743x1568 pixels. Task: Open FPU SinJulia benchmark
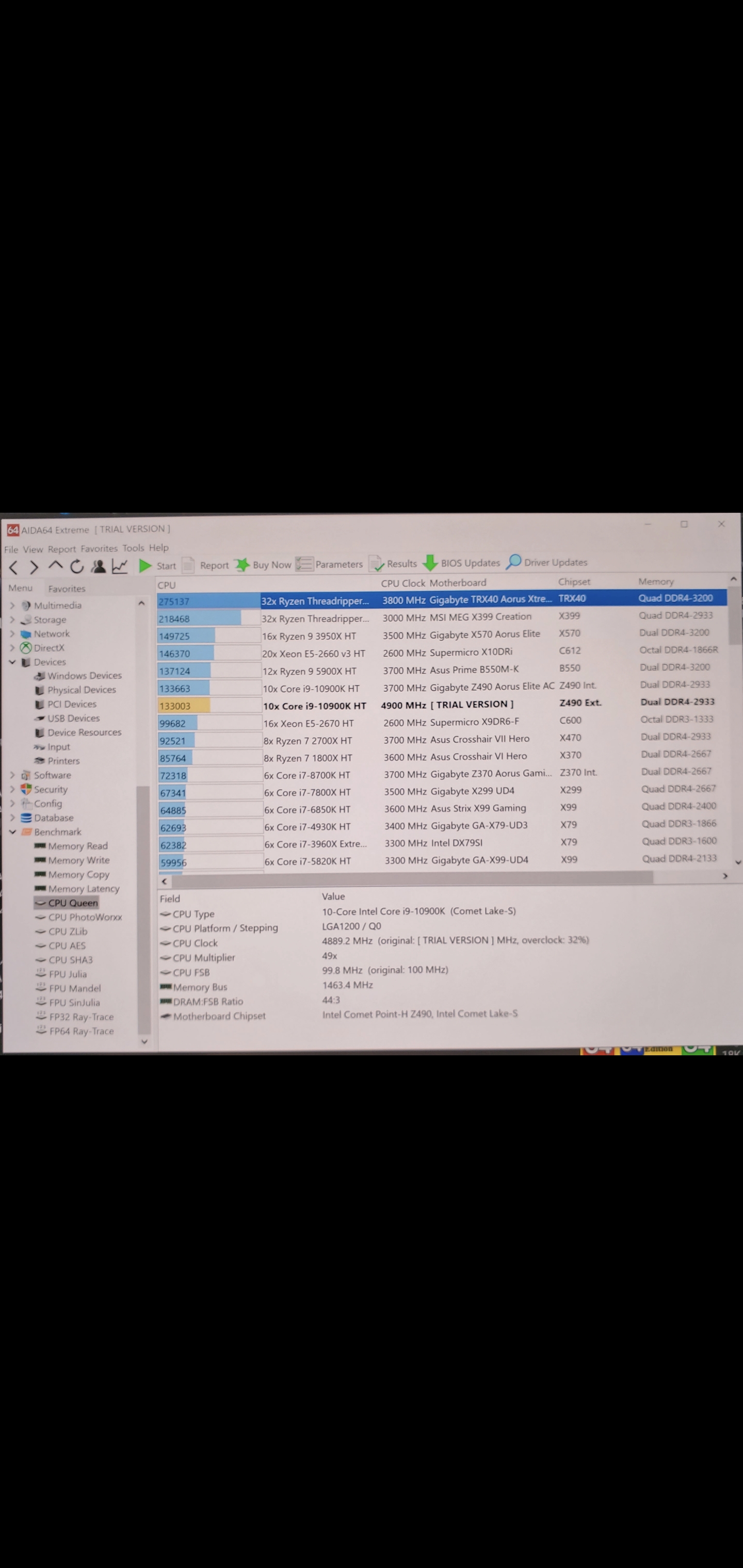pos(68,1003)
